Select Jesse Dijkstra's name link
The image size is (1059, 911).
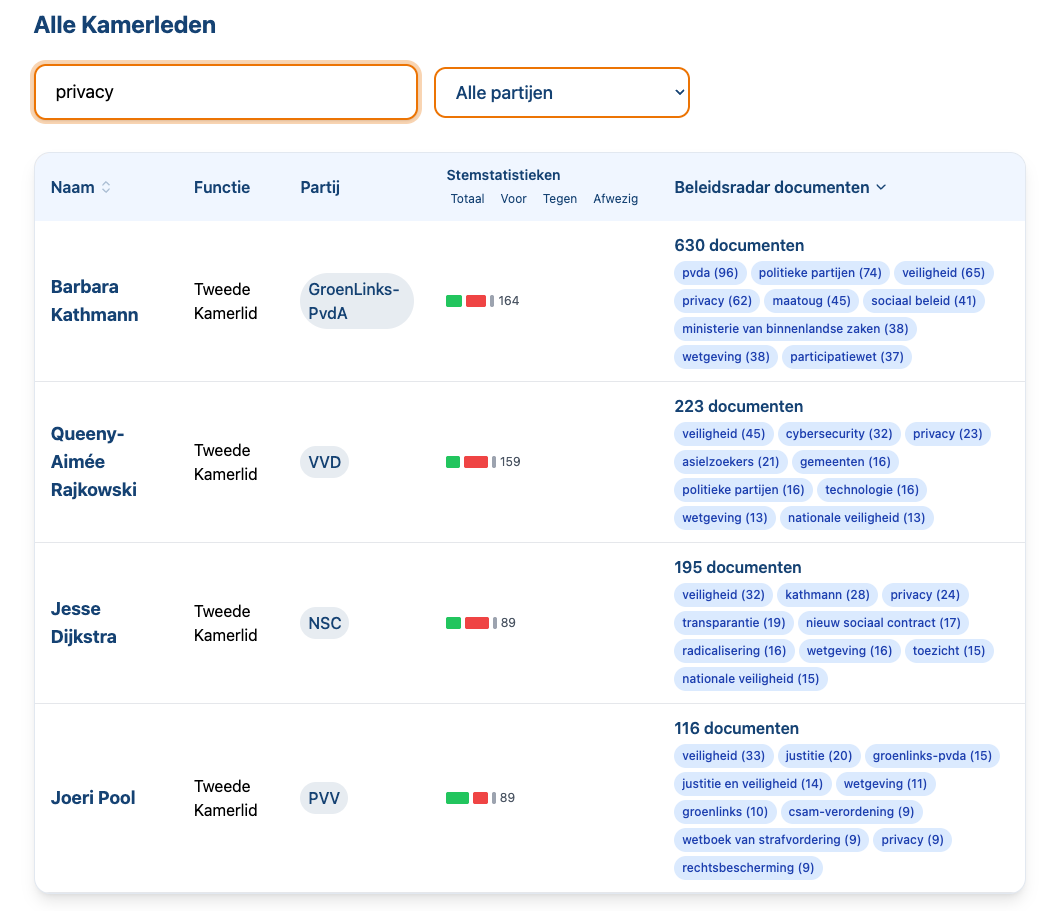(84, 623)
